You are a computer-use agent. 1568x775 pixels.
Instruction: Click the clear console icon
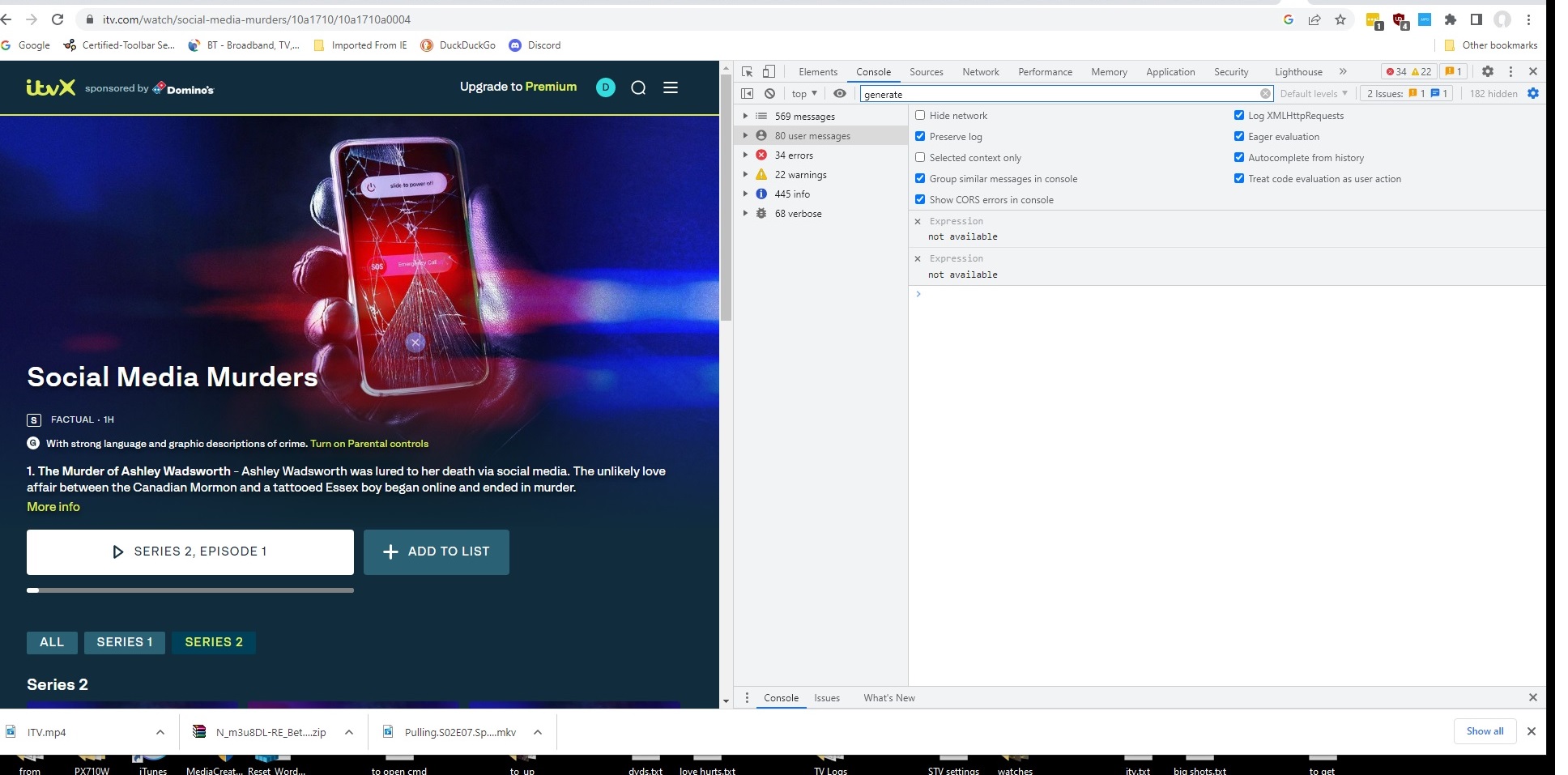point(769,94)
